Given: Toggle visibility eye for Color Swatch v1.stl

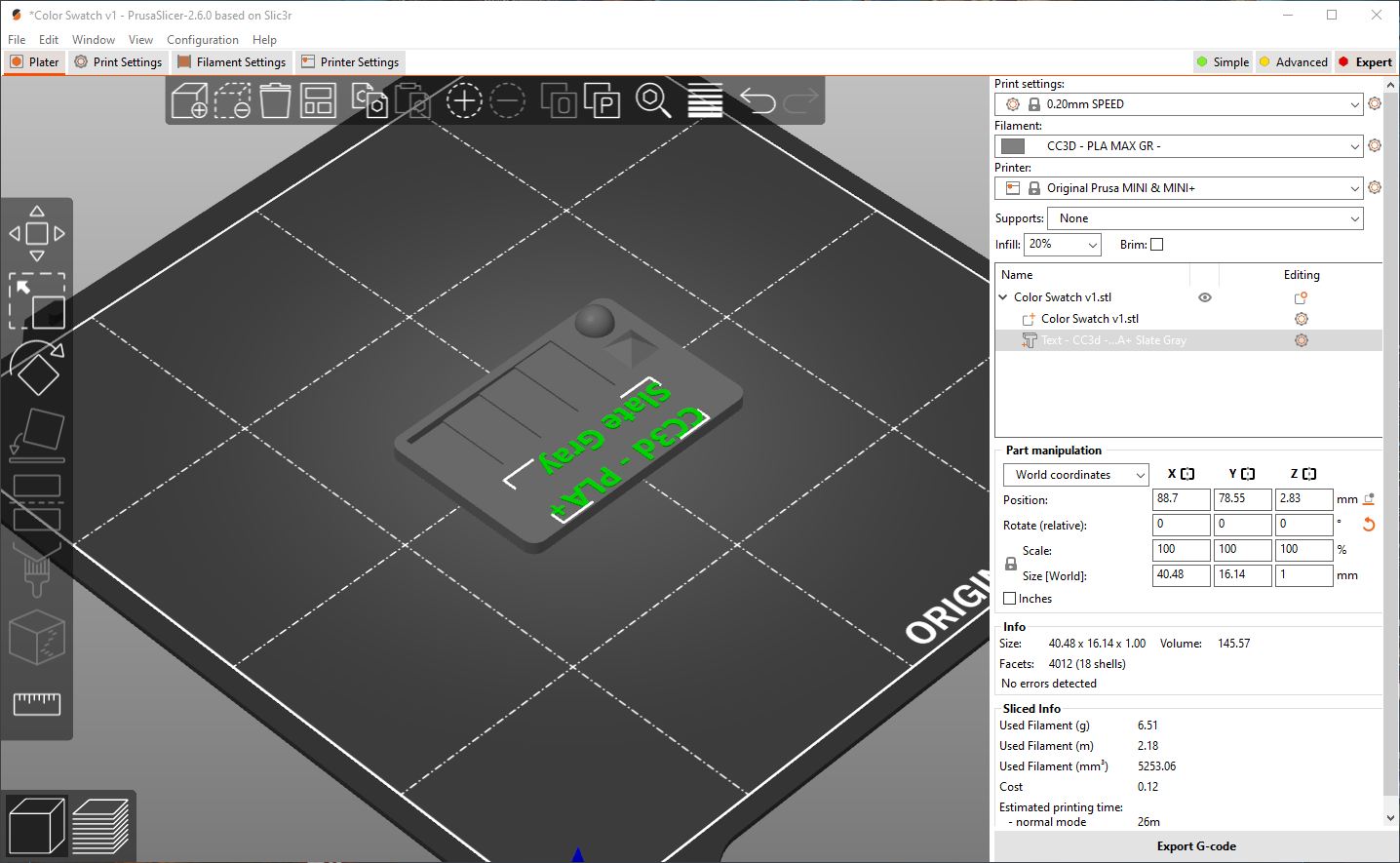Looking at the screenshot, I should pyautogui.click(x=1205, y=297).
